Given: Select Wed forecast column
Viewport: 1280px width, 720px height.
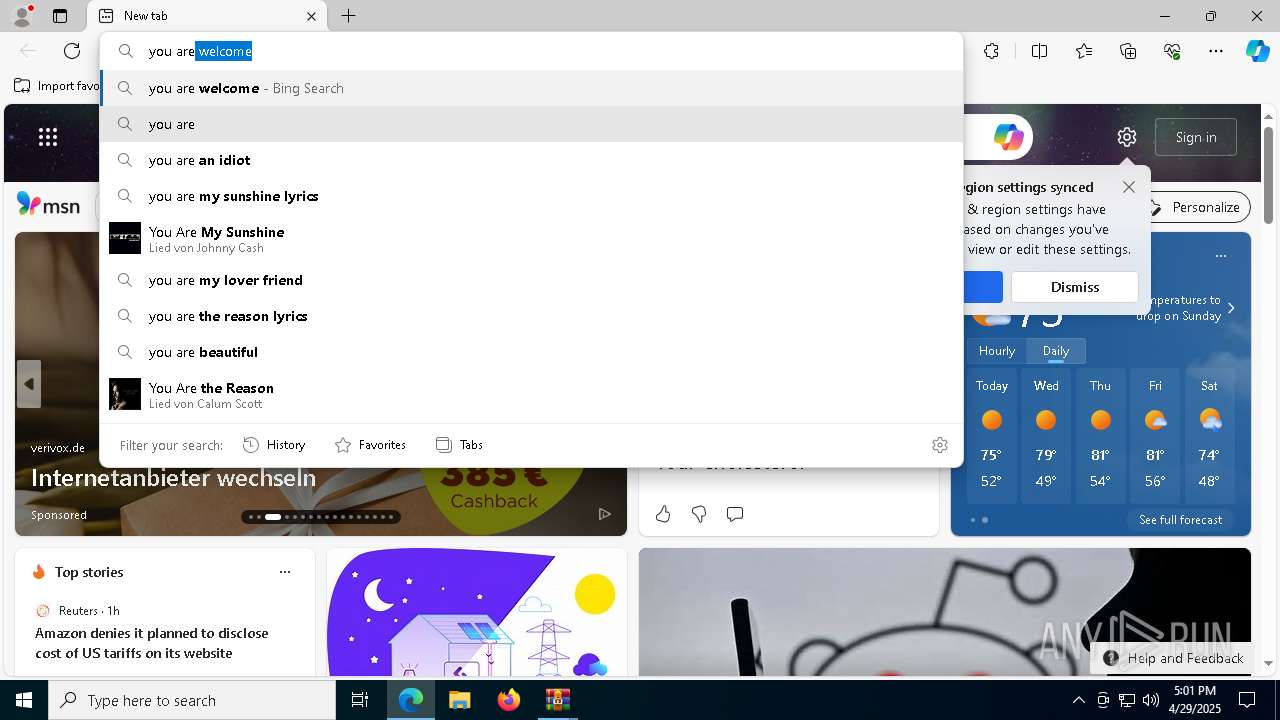Looking at the screenshot, I should (x=1046, y=435).
